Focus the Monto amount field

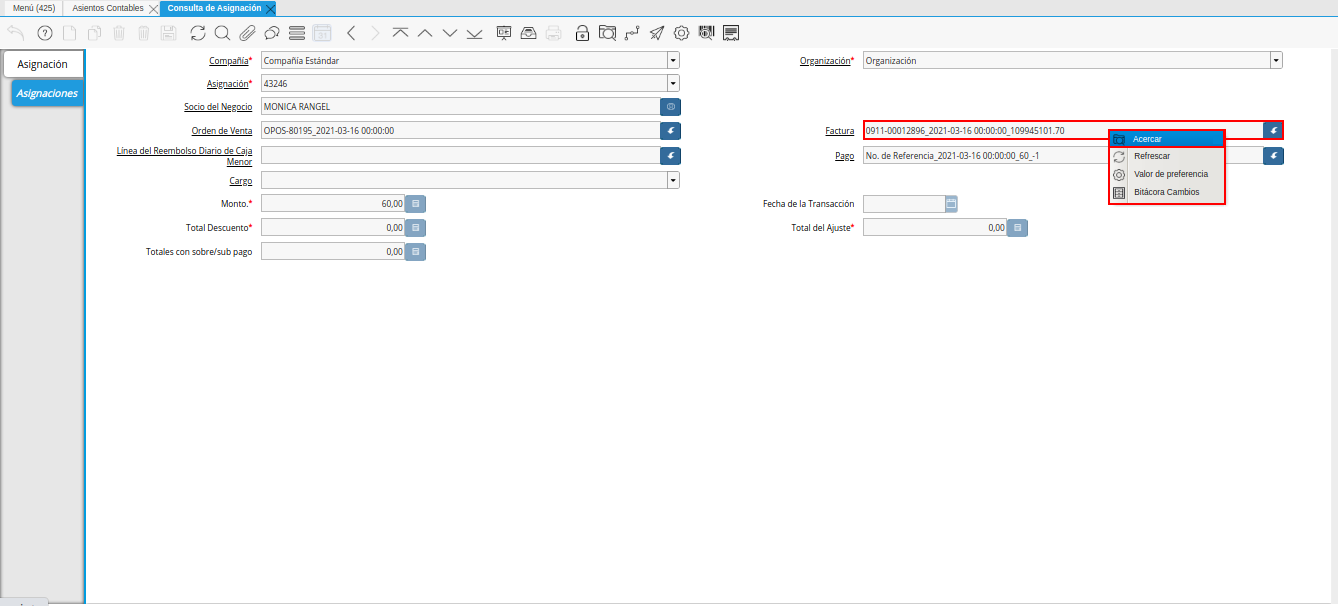(333, 204)
